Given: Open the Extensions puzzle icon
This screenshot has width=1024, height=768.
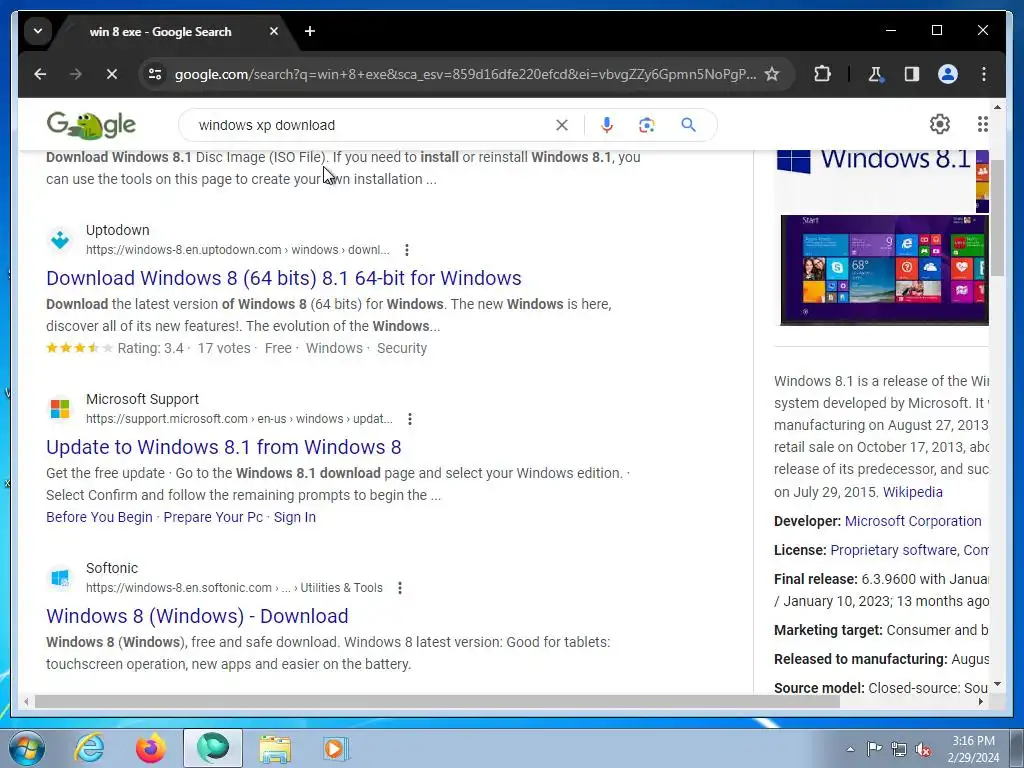Looking at the screenshot, I should [x=822, y=74].
